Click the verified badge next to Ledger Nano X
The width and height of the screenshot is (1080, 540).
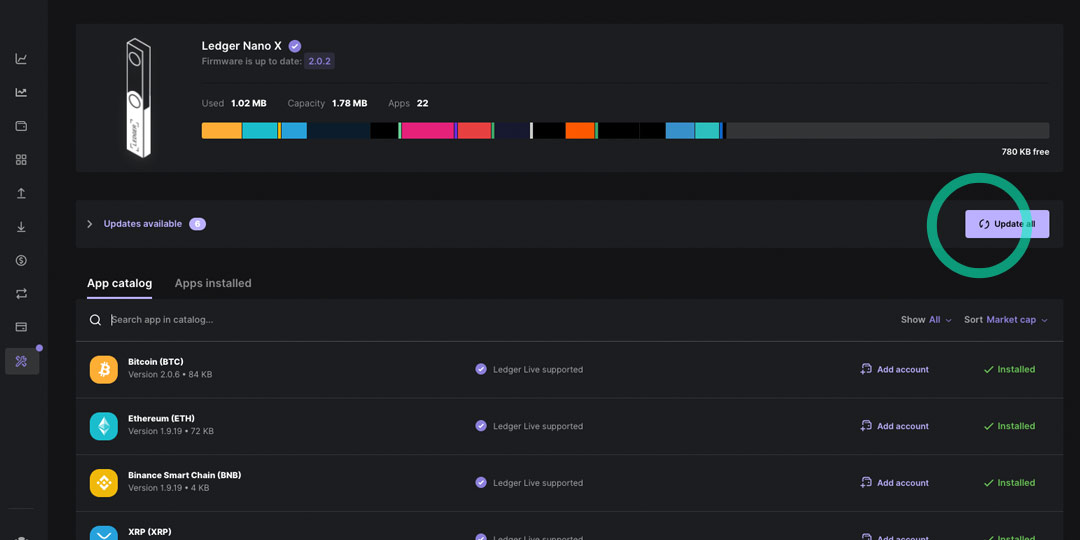coord(295,46)
